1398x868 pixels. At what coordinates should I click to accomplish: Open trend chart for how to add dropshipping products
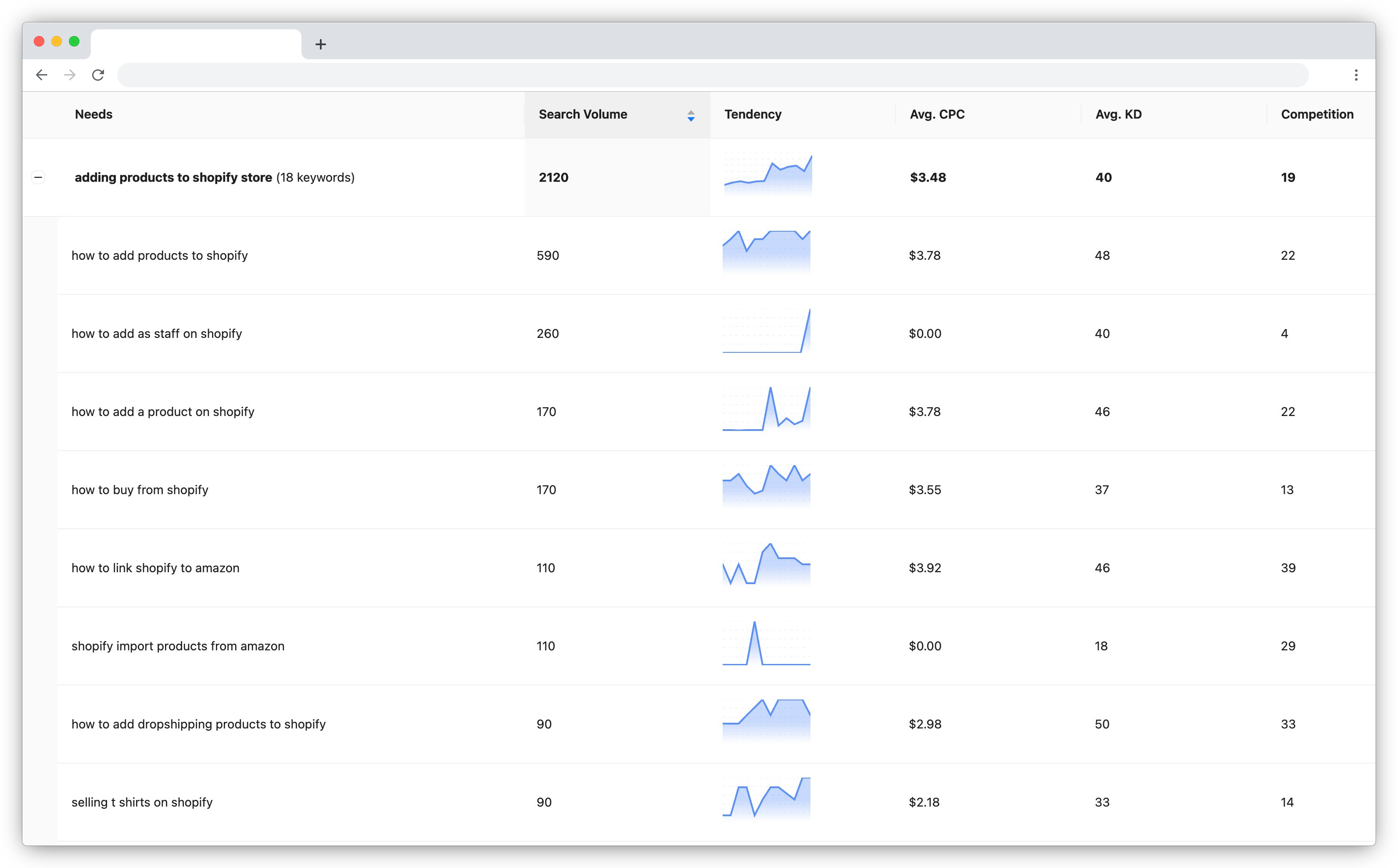click(x=766, y=721)
